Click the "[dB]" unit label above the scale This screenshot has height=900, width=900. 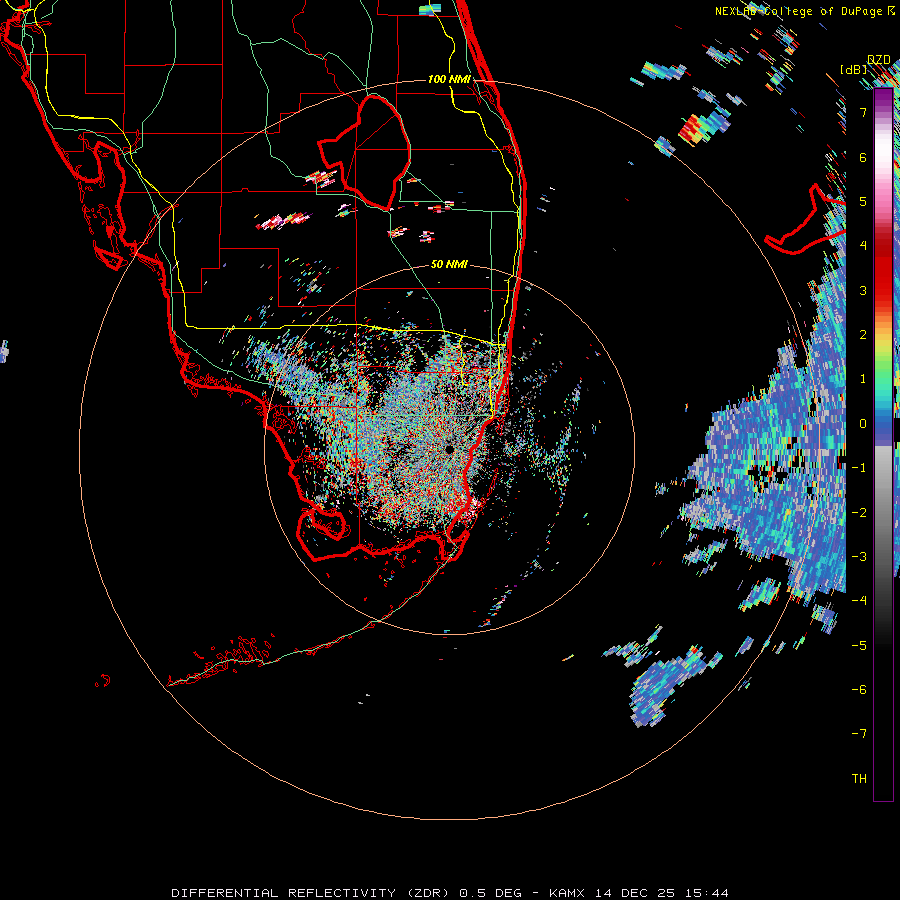(854, 69)
